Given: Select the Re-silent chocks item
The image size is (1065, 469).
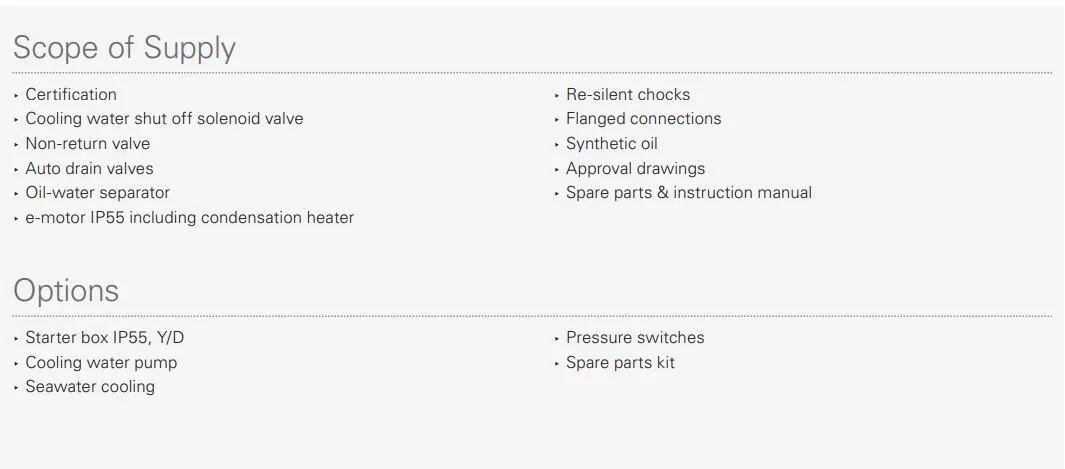Looking at the screenshot, I should (628, 94).
